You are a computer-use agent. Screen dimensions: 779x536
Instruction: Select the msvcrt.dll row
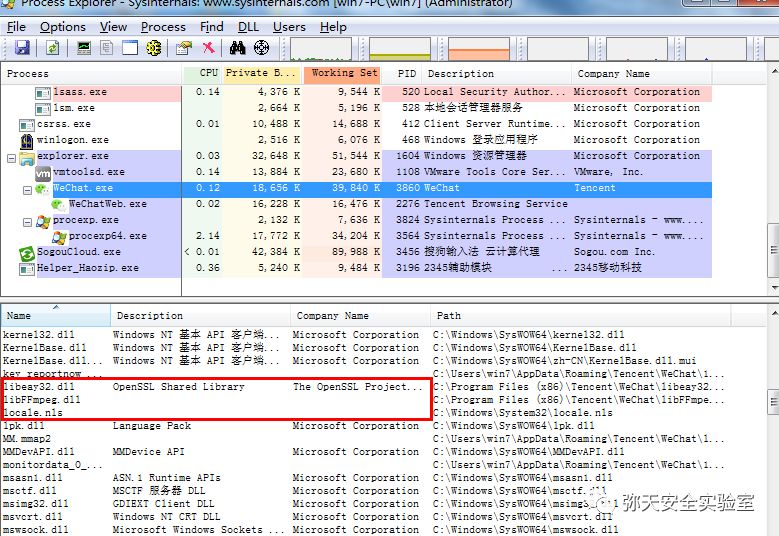click(x=364, y=517)
